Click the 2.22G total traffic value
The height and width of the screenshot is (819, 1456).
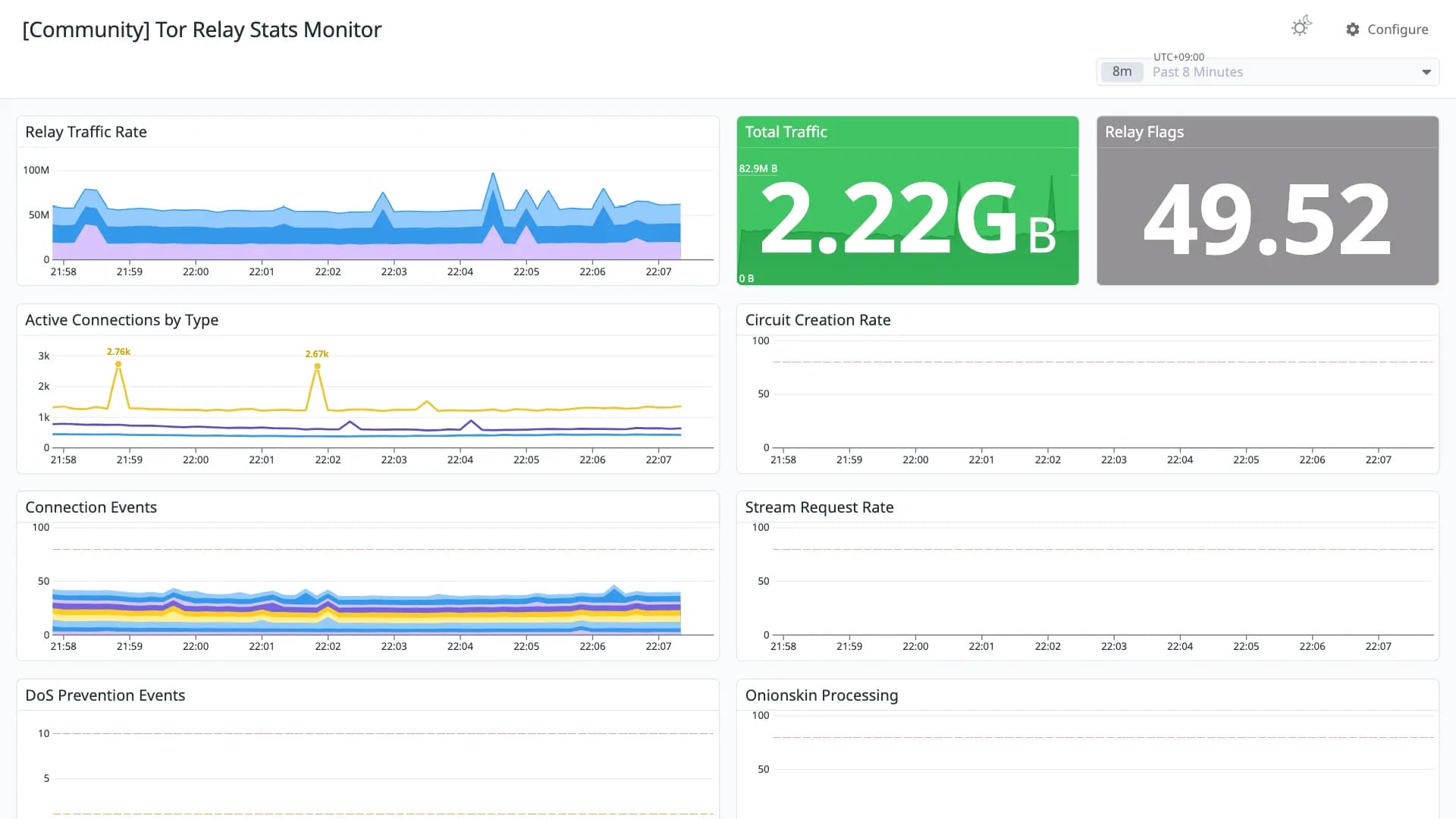[908, 219]
